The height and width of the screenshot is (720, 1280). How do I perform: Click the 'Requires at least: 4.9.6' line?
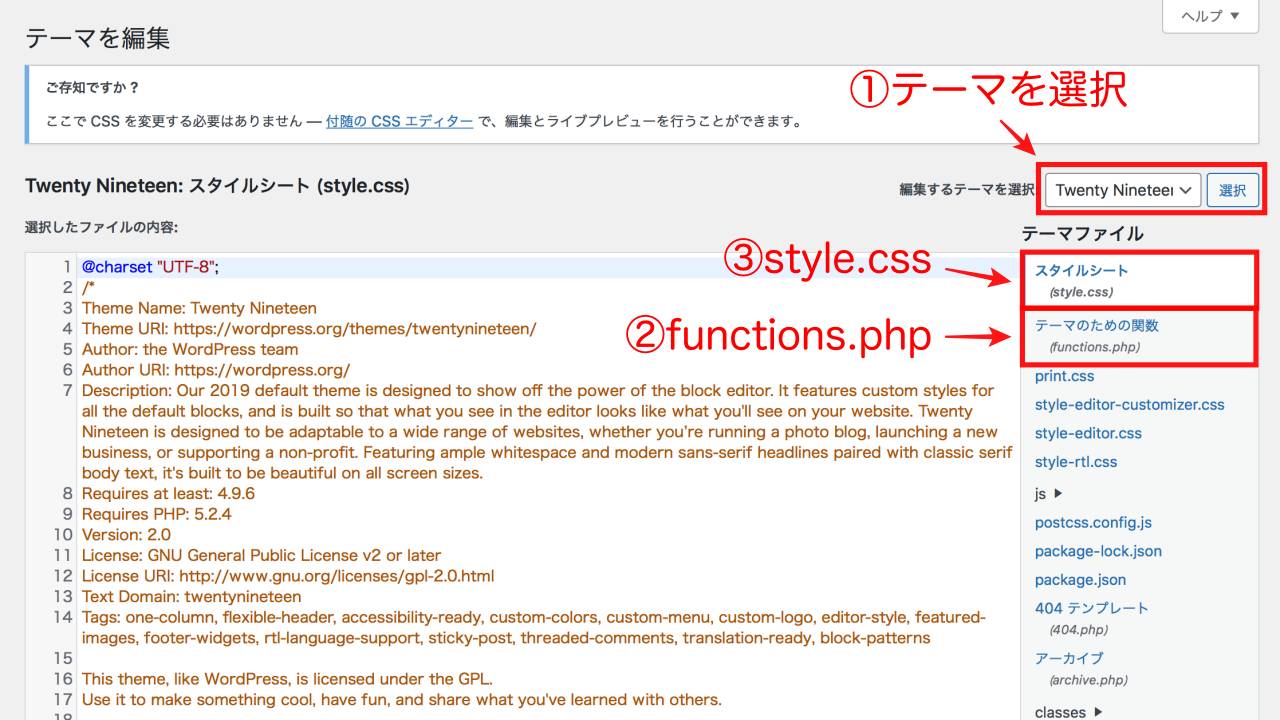coord(168,493)
